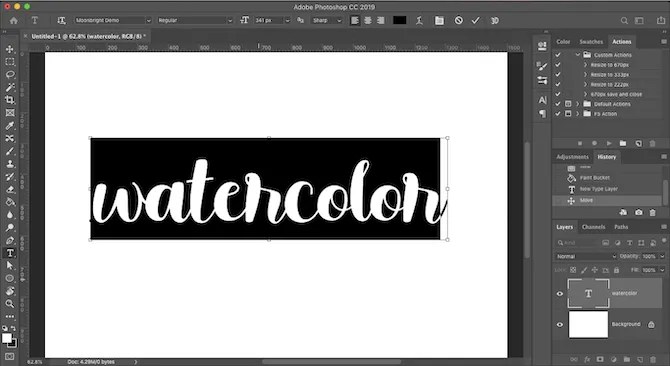Select the Zoom tool
Image resolution: width=670 pixels, height=366 pixels.
tap(10, 304)
